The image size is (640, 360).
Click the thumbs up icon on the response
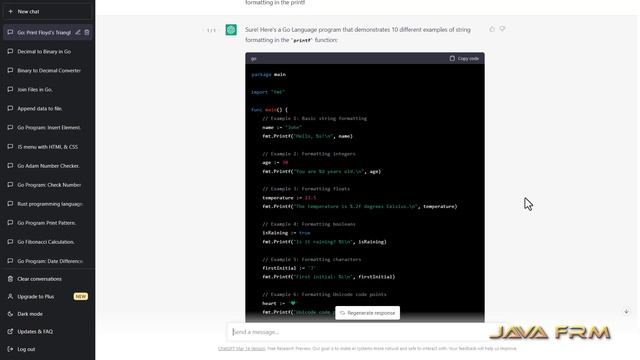492,29
